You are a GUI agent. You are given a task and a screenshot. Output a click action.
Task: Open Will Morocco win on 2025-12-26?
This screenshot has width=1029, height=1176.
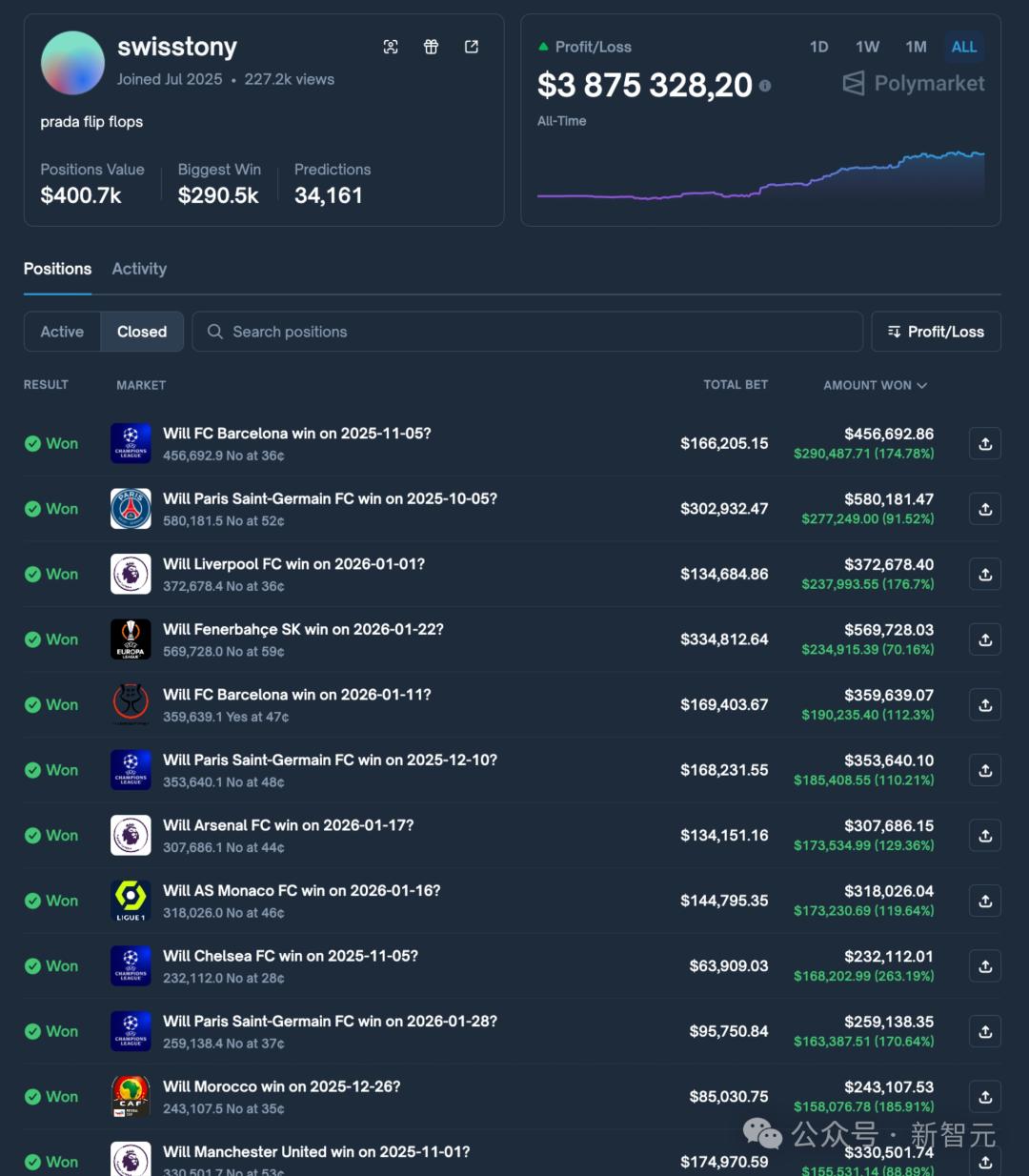point(281,1086)
